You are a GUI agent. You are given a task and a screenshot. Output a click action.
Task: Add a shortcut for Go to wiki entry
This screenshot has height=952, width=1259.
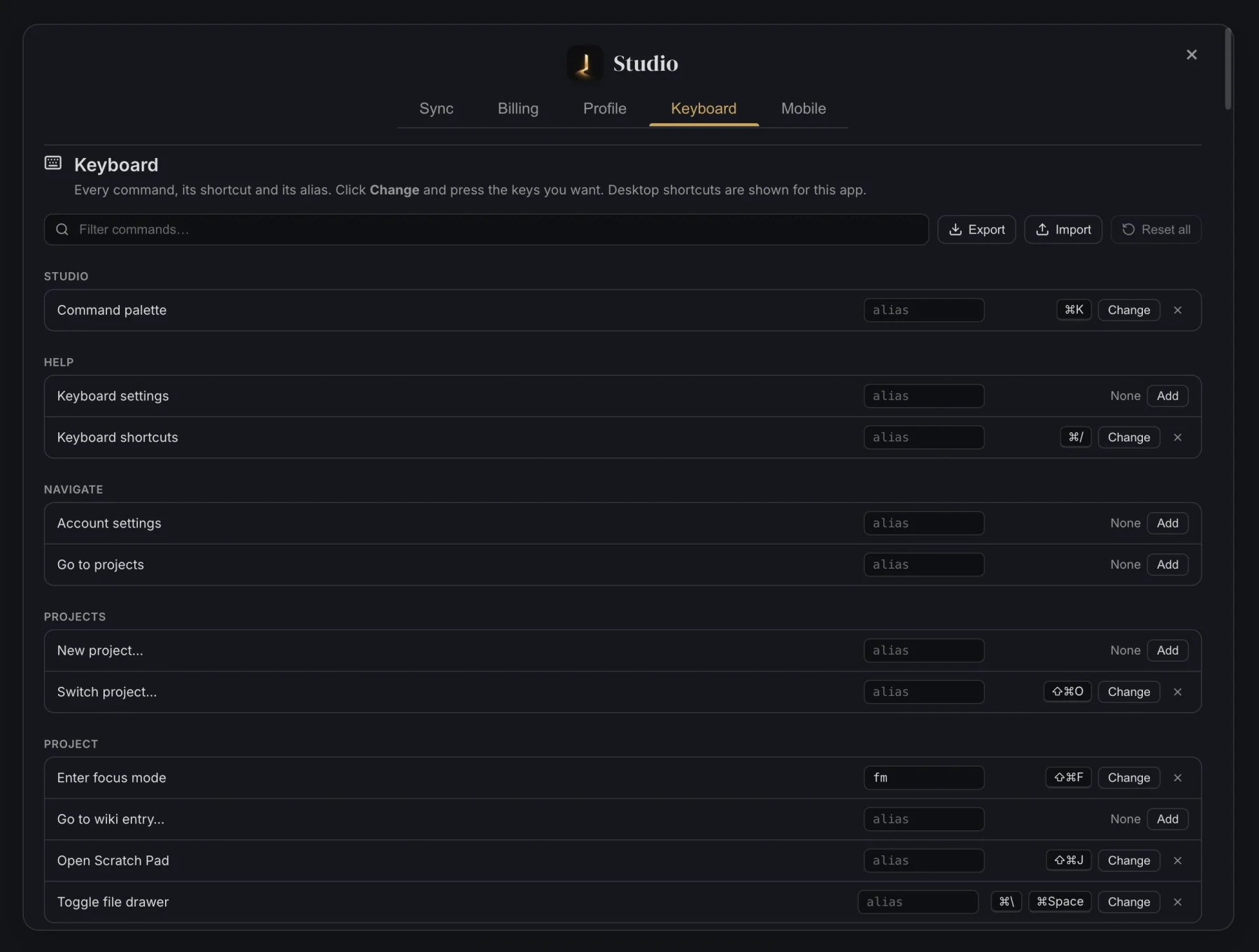point(1167,819)
